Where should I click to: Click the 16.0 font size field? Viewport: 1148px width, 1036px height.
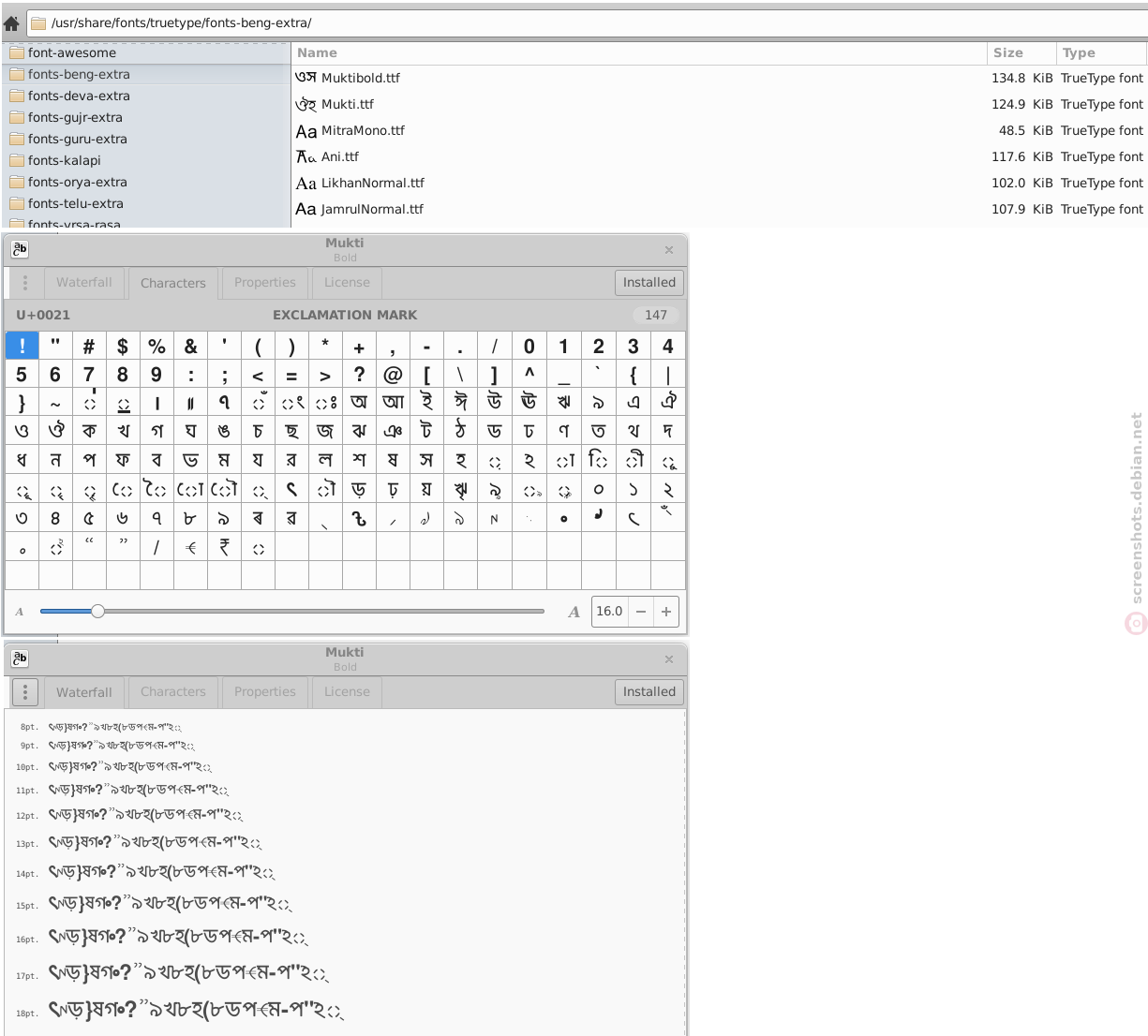[609, 611]
